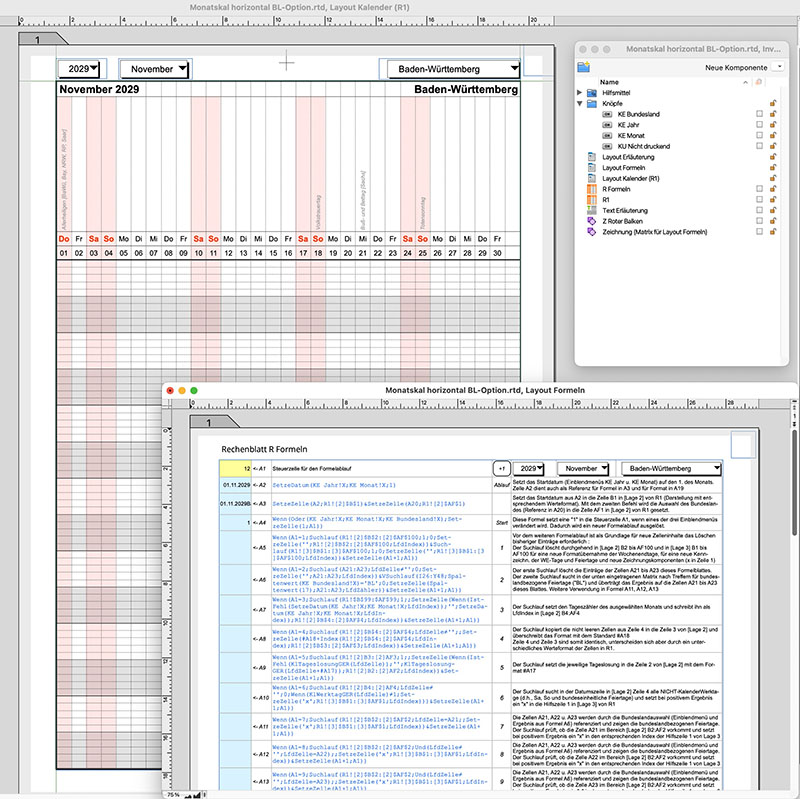
Task: Enable the KU Nicht druckend checkbox
Action: coord(760,146)
